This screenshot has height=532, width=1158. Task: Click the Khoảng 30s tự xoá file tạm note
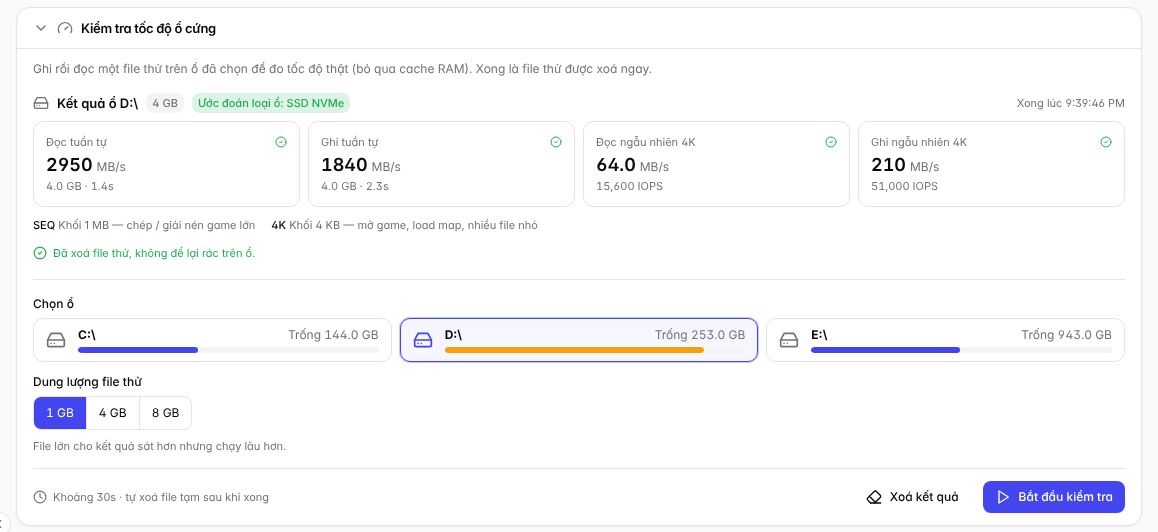[161, 497]
